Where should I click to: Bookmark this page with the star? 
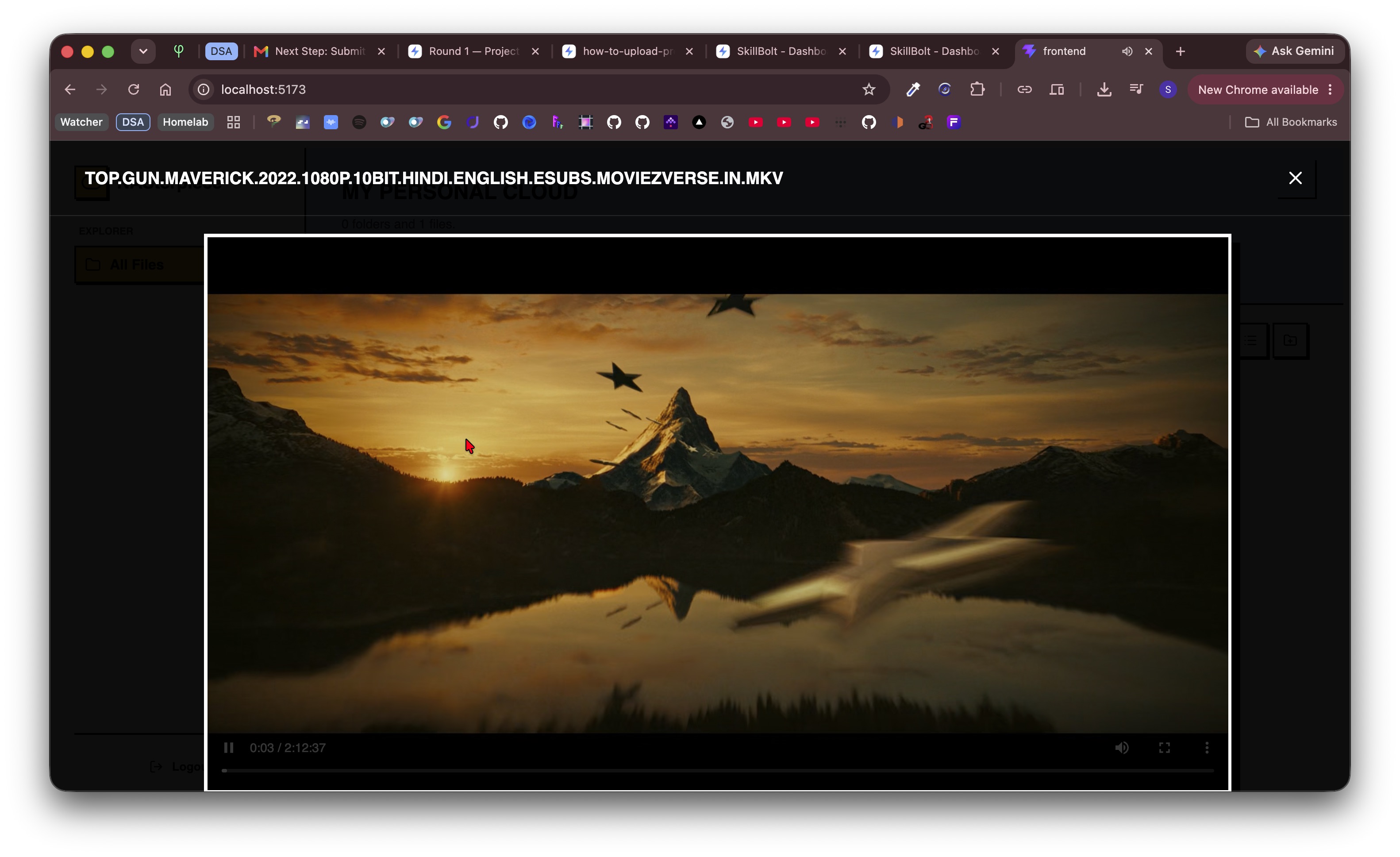(869, 89)
